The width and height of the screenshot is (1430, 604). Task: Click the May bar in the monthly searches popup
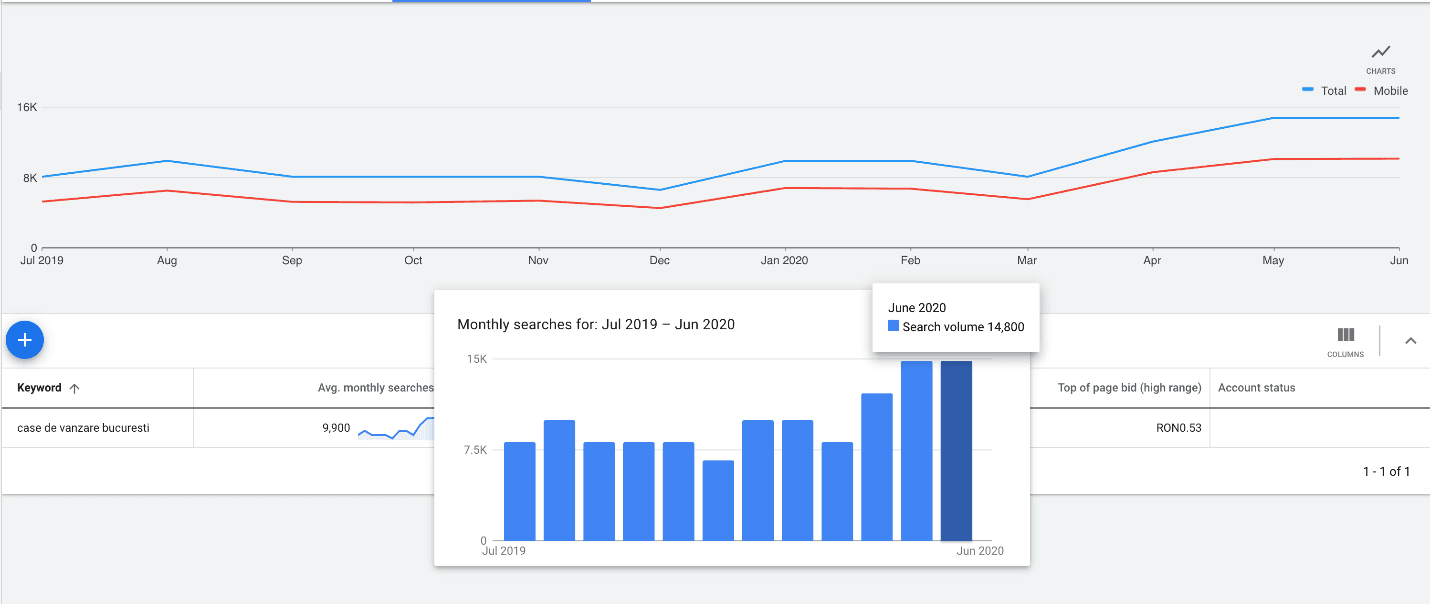click(x=917, y=451)
